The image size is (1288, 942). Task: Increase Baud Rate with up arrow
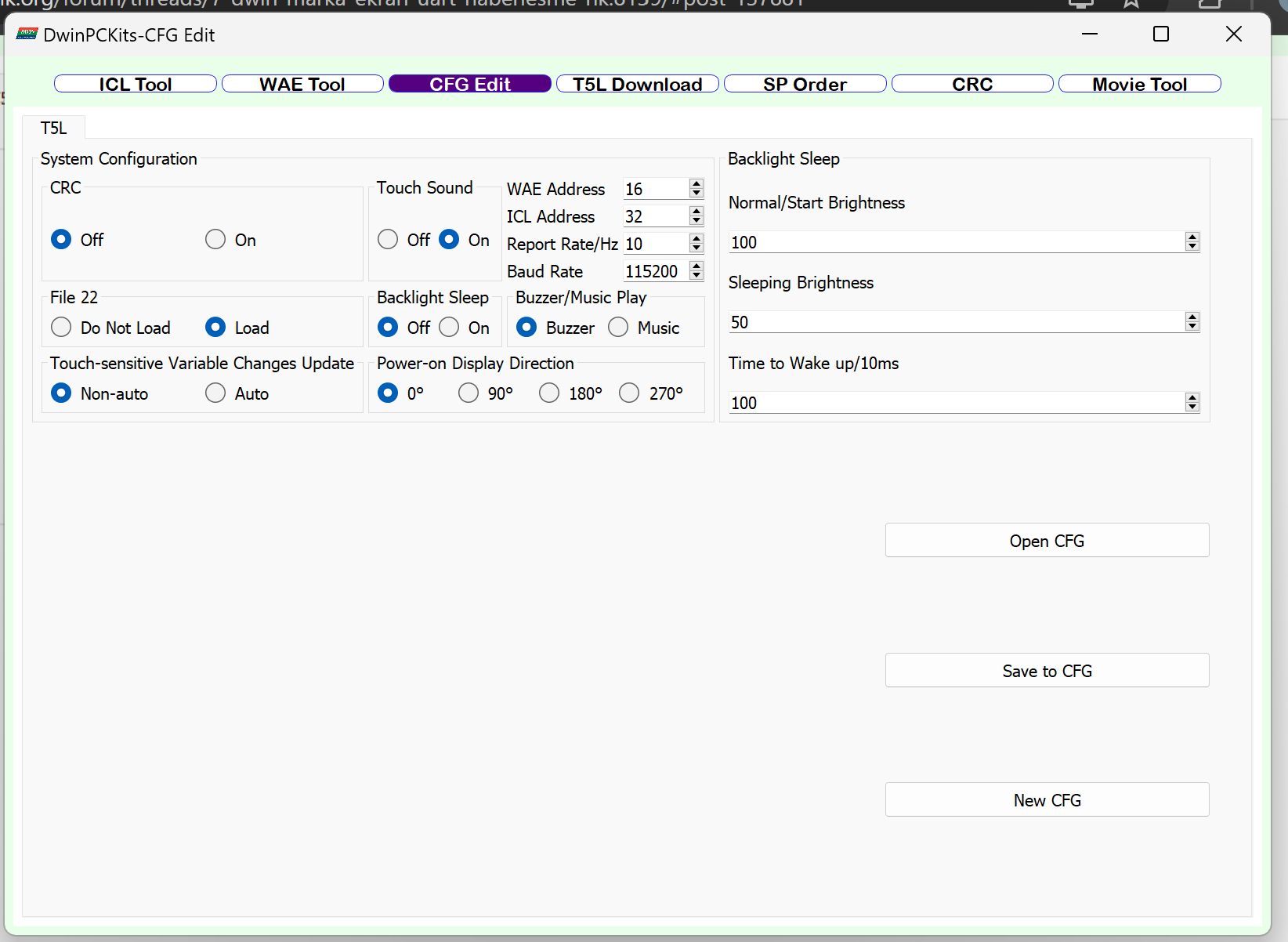click(x=696, y=266)
